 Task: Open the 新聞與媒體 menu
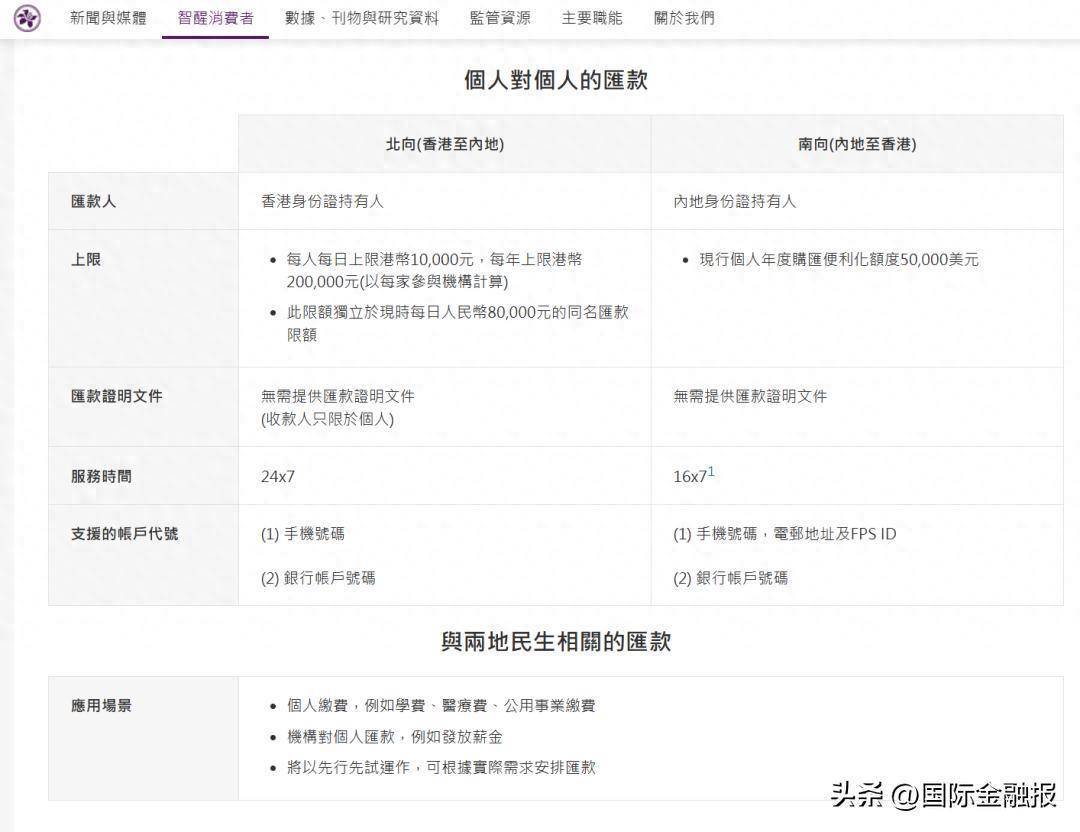coord(106,16)
